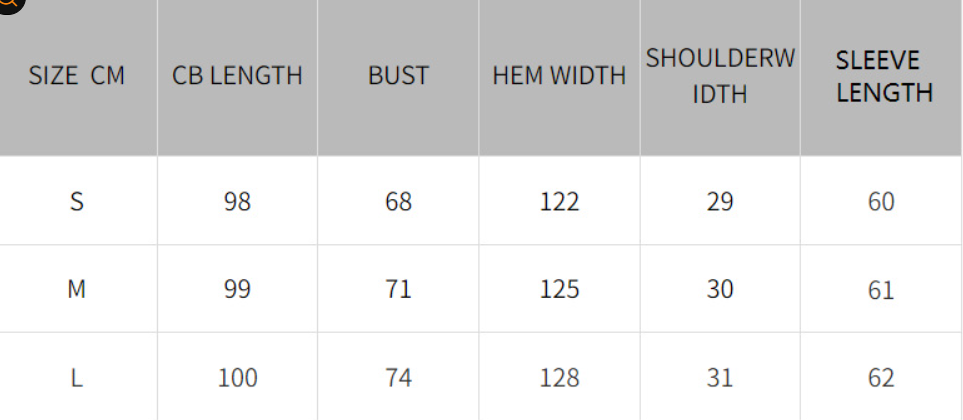Select the hem width value 125
The image size is (963, 420).
[x=559, y=290]
